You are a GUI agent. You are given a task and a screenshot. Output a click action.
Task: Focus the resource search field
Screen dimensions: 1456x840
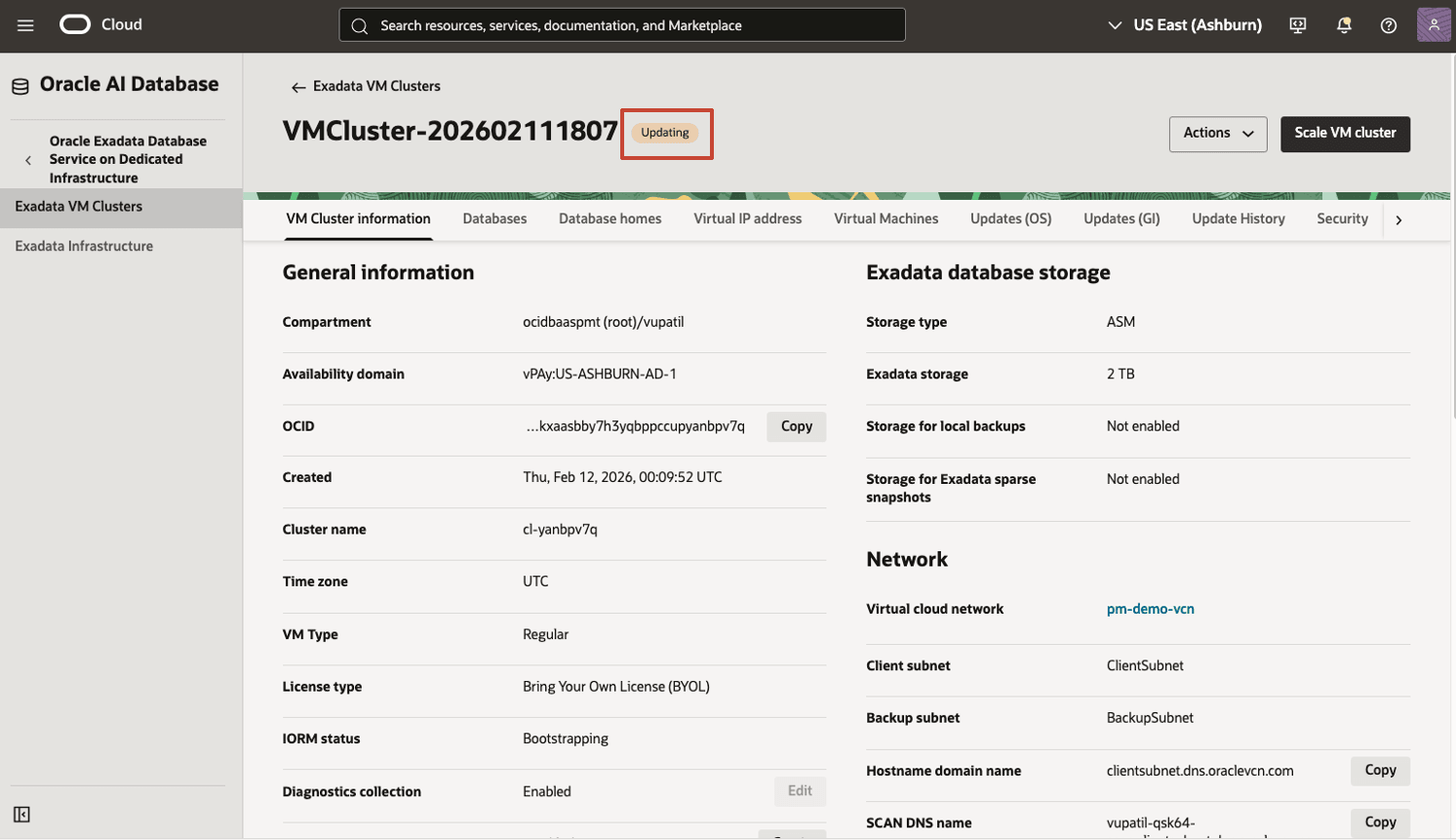point(622,25)
